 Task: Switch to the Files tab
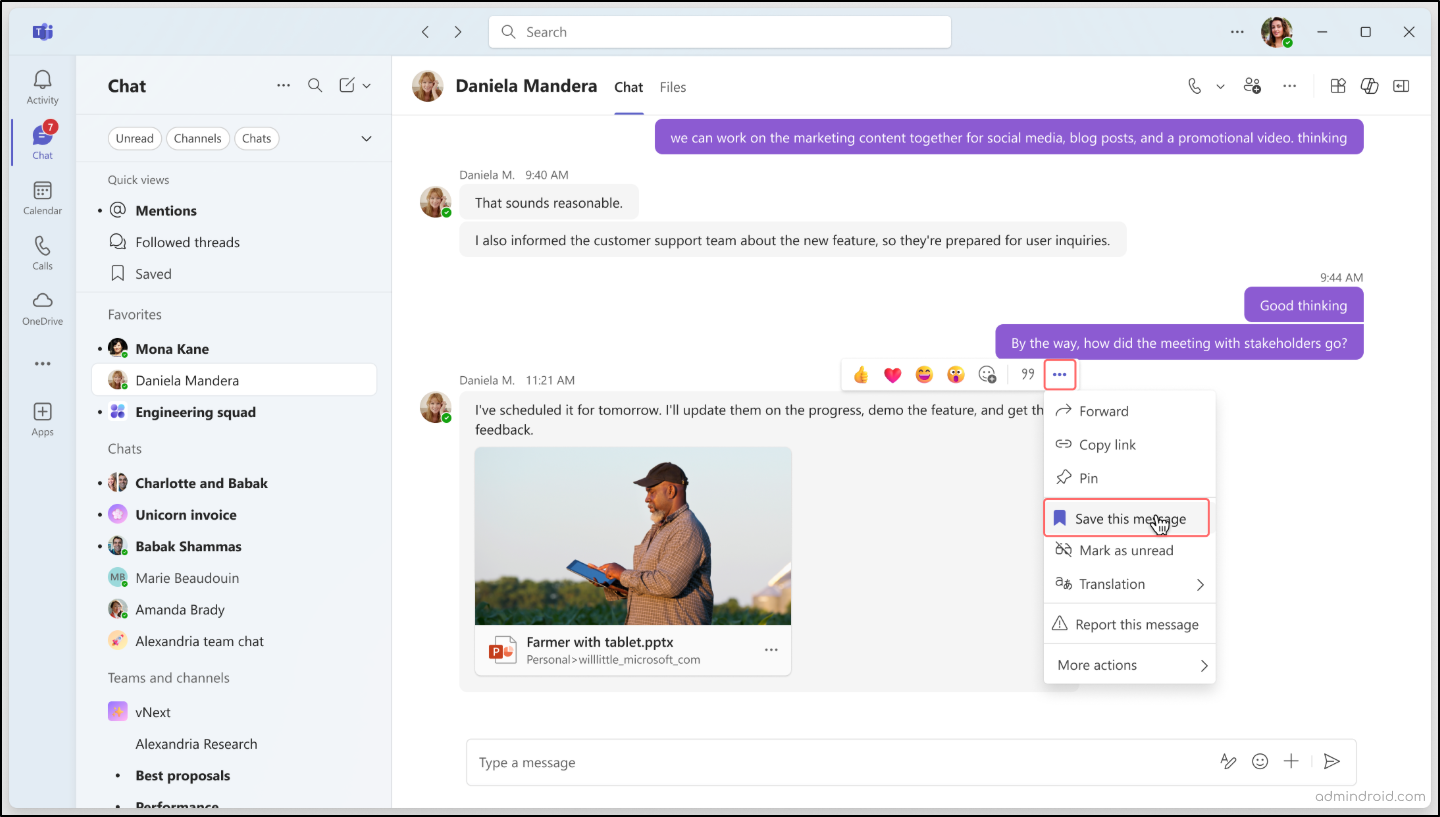pyautogui.click(x=672, y=87)
